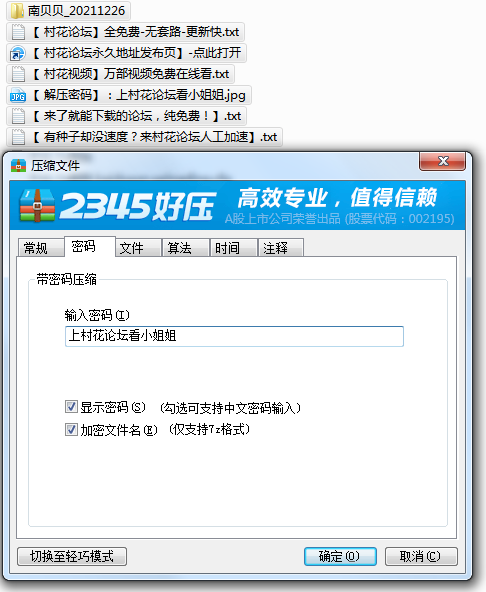Screen dimensions: 486x592
Task: Click the text file icon for 全免费-无套路-更新快.txt
Action: (18, 32)
